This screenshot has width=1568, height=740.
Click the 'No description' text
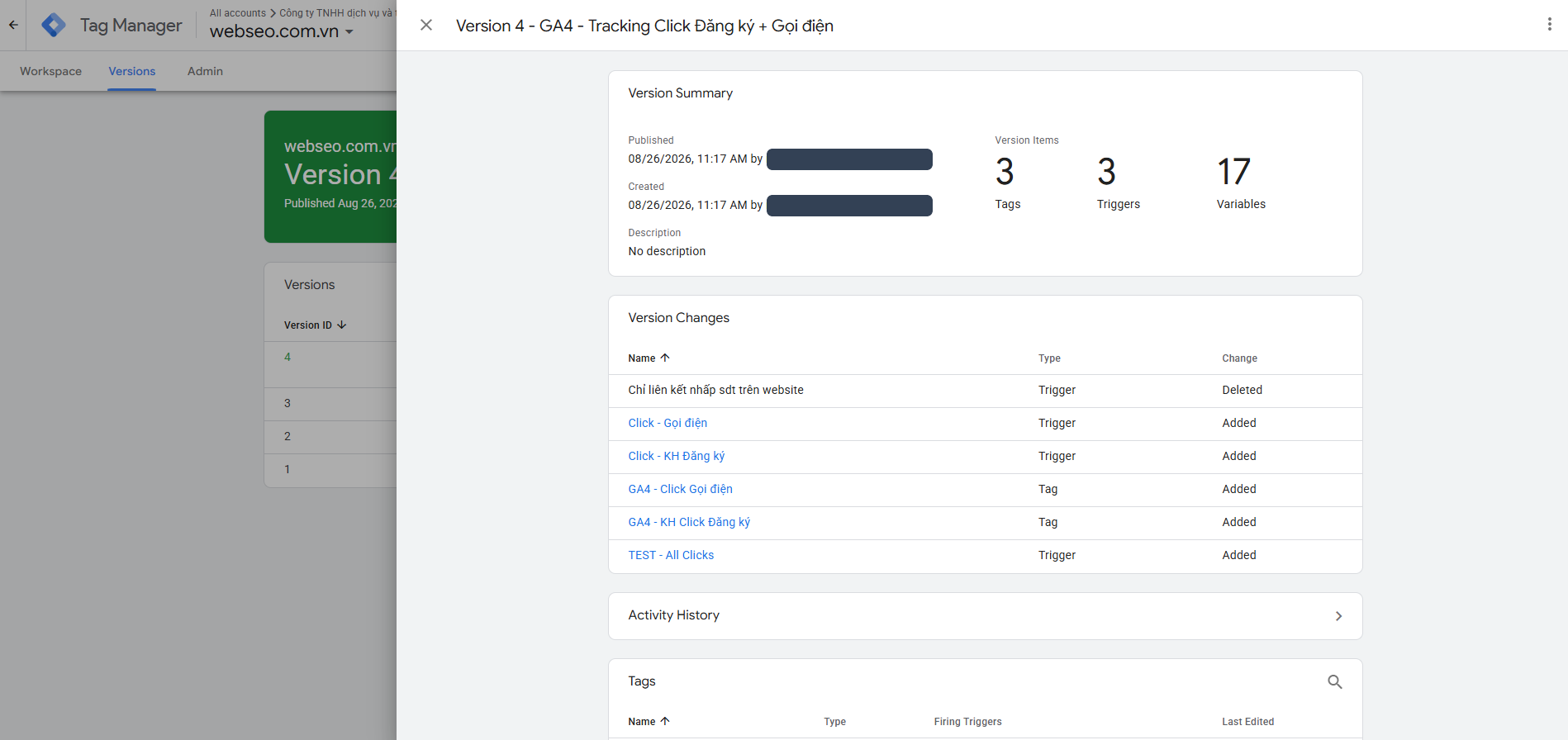pos(667,251)
